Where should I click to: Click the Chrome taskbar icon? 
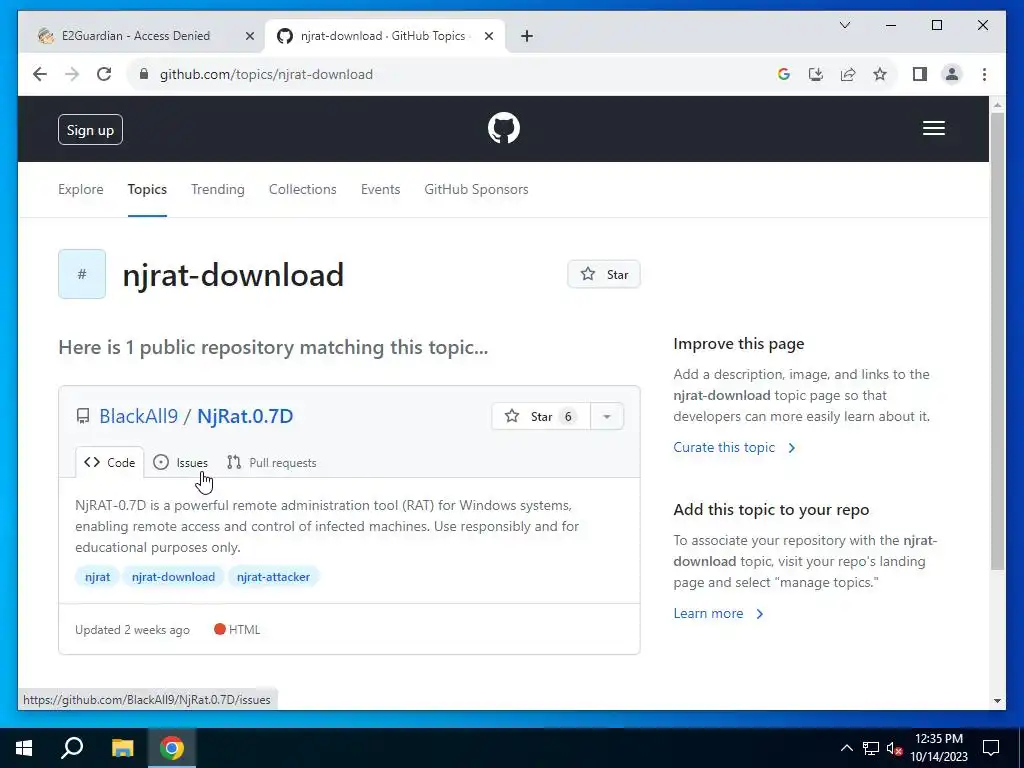coord(172,748)
